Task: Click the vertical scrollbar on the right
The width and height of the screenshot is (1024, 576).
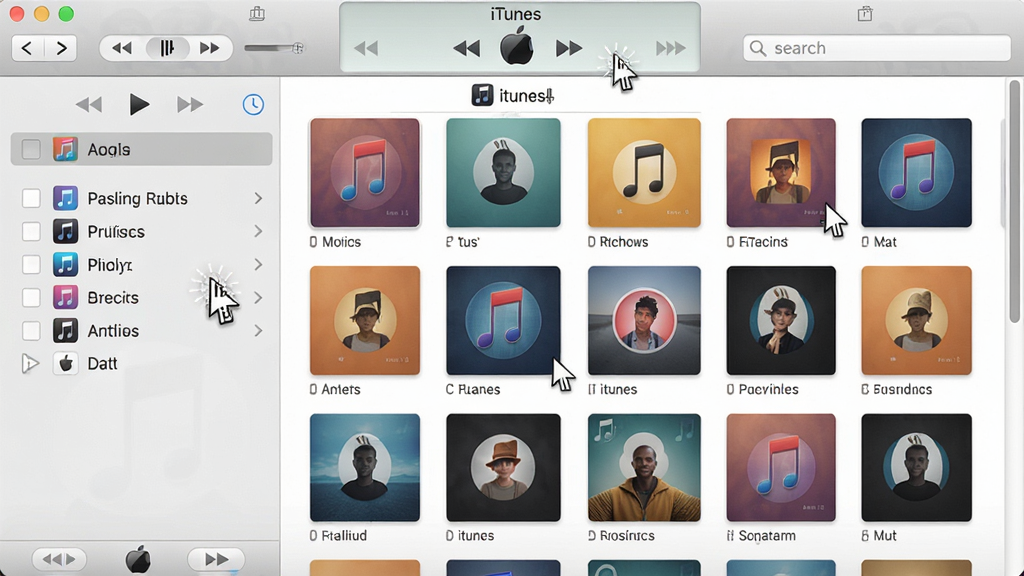Action: pos(1014,200)
